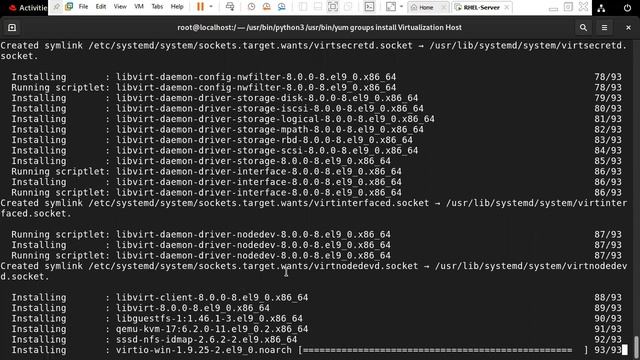This screenshot has height=360, width=640.
Task: Open the console view terminal icon
Action: coord(369,7)
